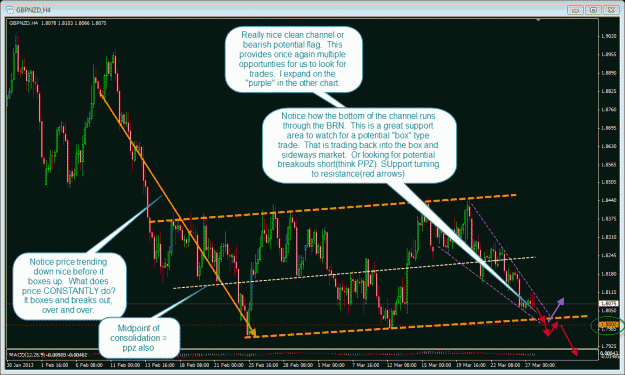This screenshot has width=625, height=375.
Task: Click the 28 Feb 08:00 time label
Action: (x=297, y=365)
